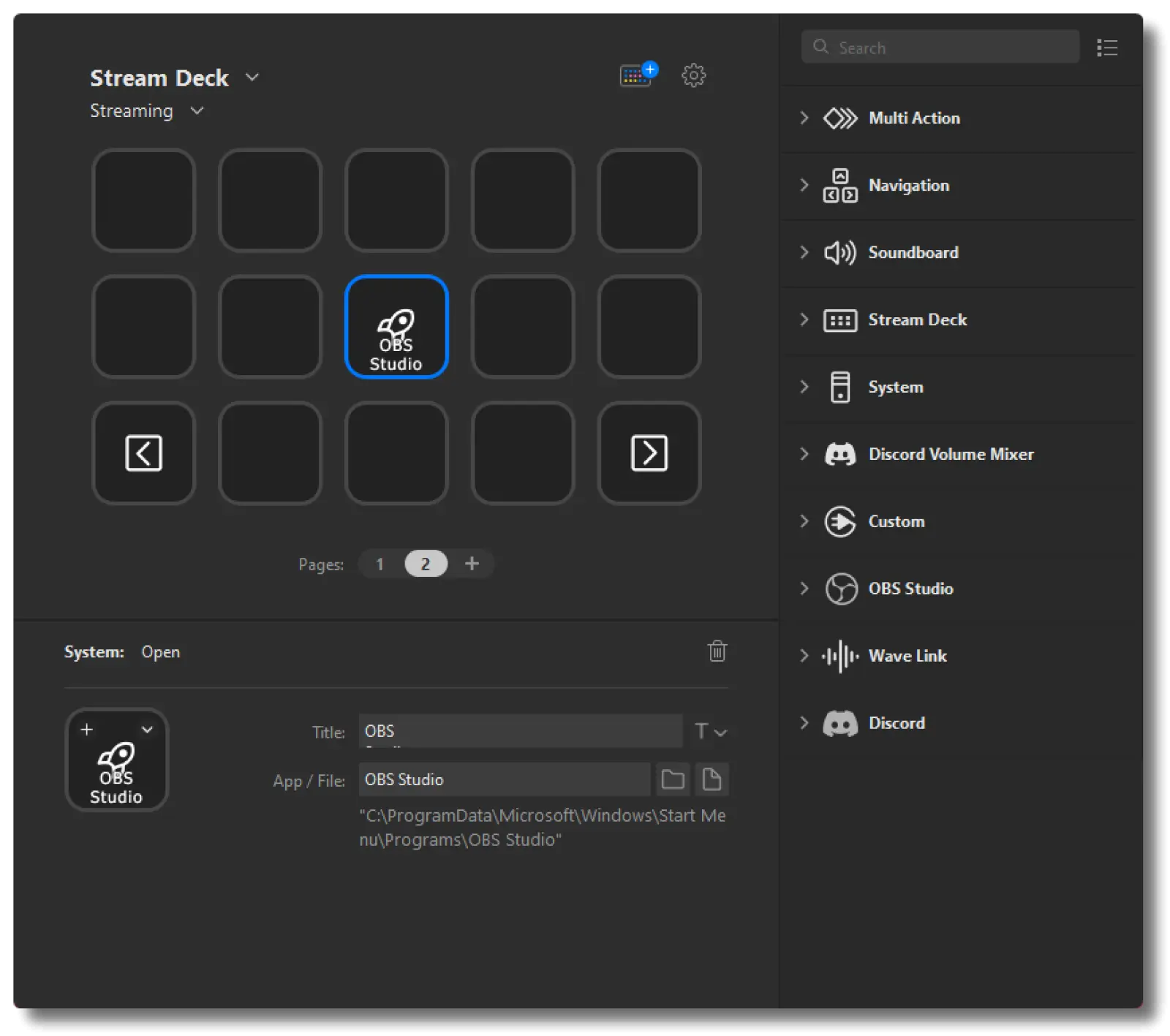Image resolution: width=1170 pixels, height=1036 pixels.
Task: Click the App / File input field
Action: 504,779
